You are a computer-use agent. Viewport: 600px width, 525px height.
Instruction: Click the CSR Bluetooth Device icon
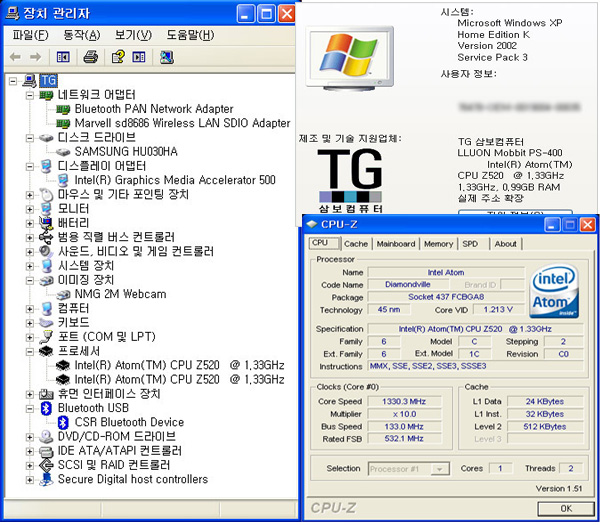[x=63, y=422]
